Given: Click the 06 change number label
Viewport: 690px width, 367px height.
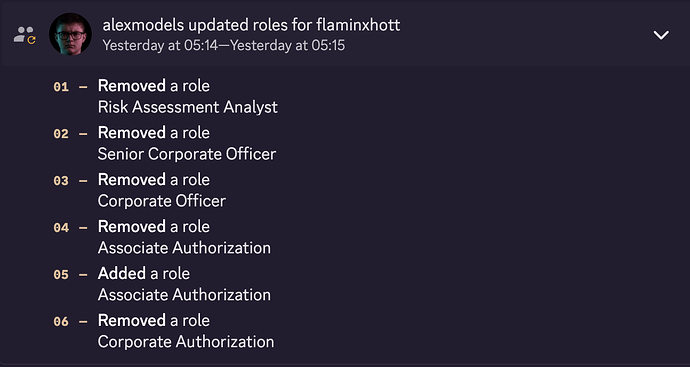Looking at the screenshot, I should pyautogui.click(x=61, y=322).
